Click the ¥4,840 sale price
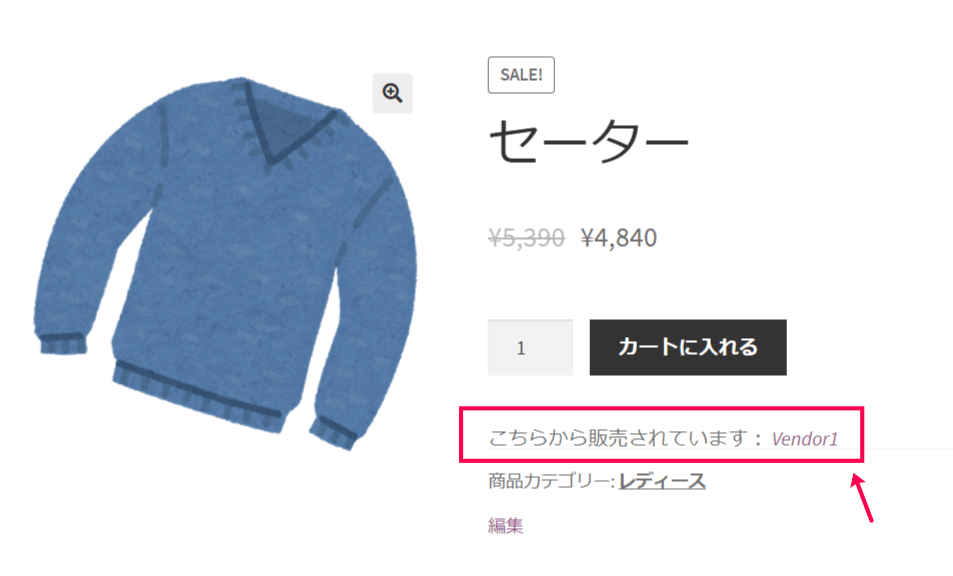The image size is (953, 576). click(619, 238)
